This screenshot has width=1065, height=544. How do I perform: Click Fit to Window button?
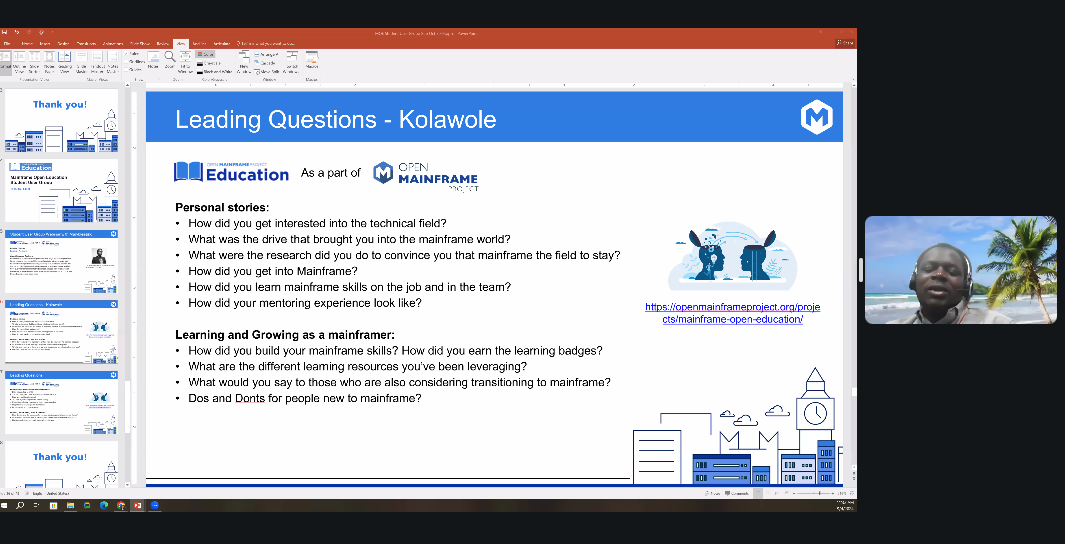point(185,62)
